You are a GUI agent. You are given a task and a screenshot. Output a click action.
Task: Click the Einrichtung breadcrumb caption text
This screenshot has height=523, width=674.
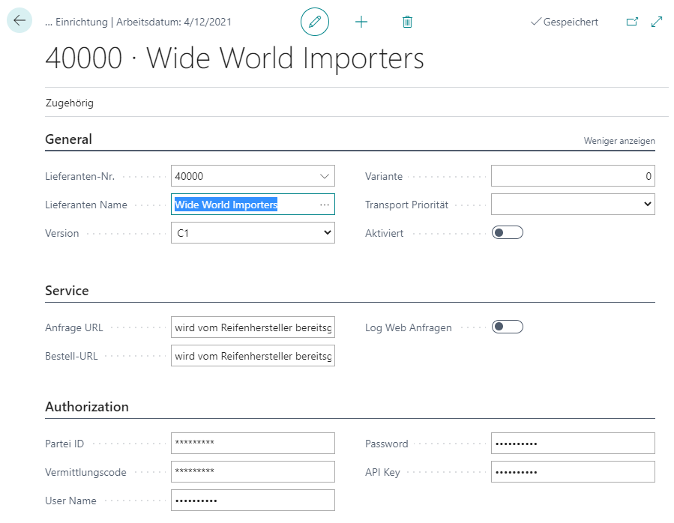(82, 22)
